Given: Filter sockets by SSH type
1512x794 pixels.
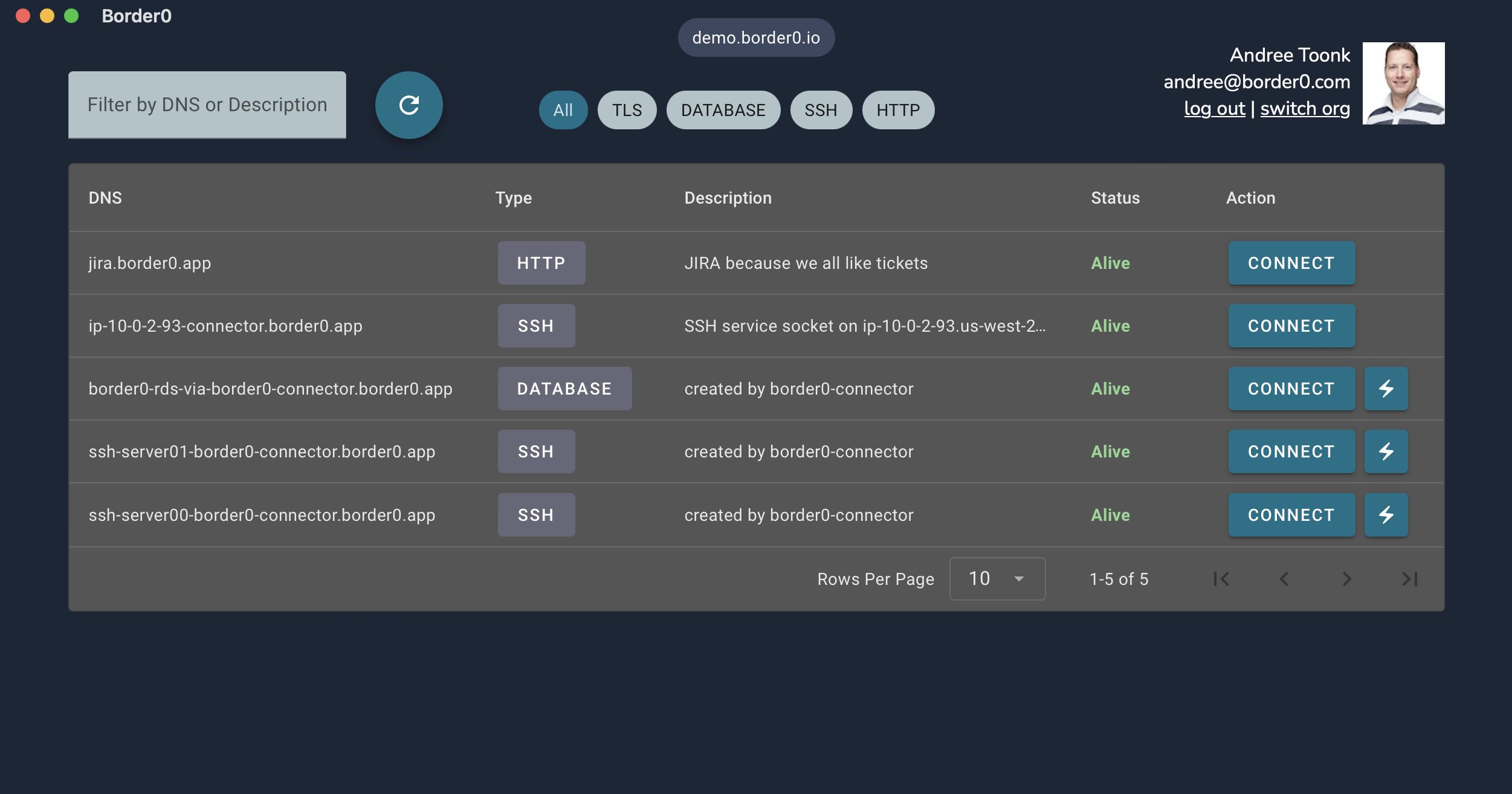Looking at the screenshot, I should coord(821,109).
